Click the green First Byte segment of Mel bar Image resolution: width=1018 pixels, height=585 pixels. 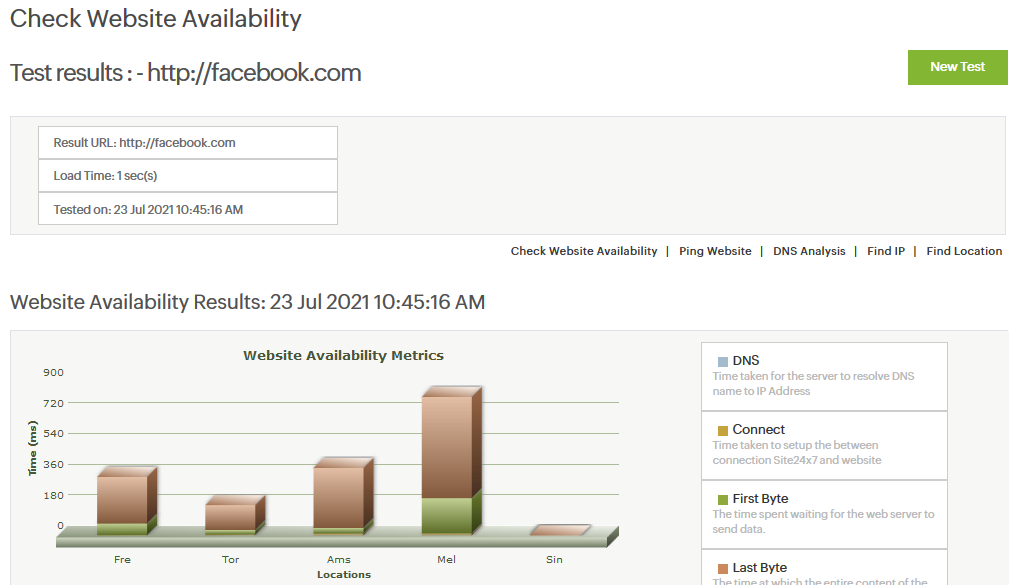click(448, 516)
